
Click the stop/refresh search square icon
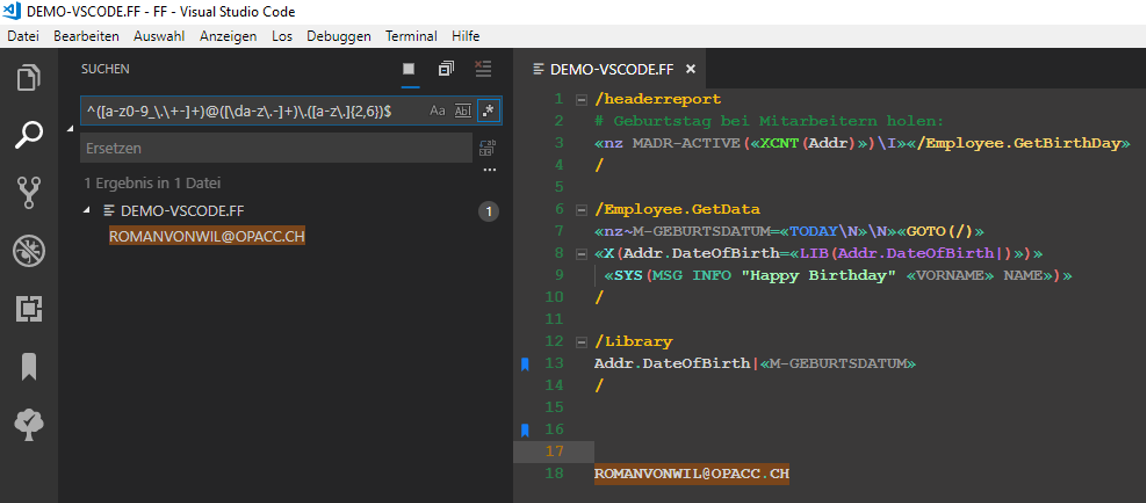coord(409,69)
